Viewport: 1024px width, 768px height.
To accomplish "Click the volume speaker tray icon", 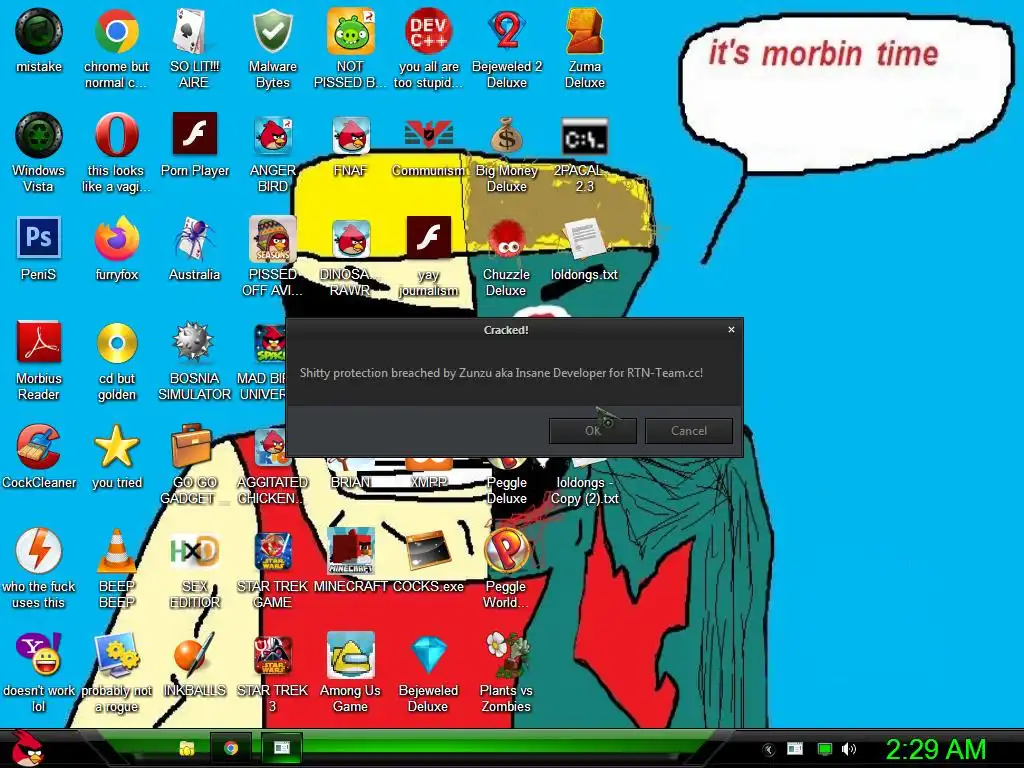I will (849, 749).
